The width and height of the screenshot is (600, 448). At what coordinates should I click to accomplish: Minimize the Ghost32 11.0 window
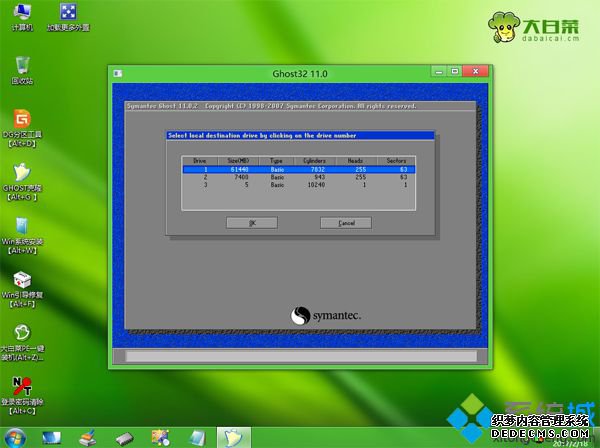click(439, 71)
